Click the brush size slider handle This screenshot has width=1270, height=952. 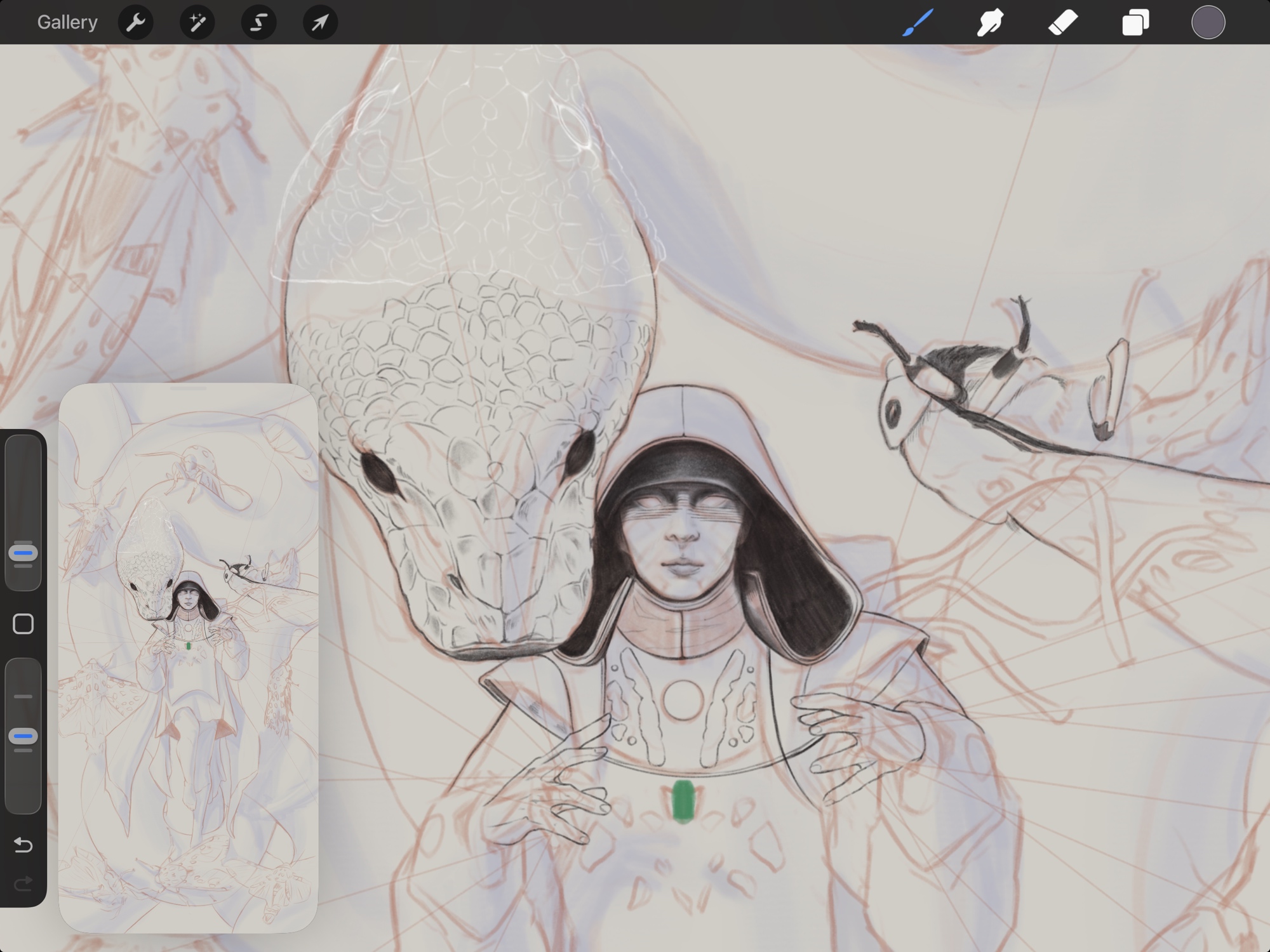tap(23, 553)
